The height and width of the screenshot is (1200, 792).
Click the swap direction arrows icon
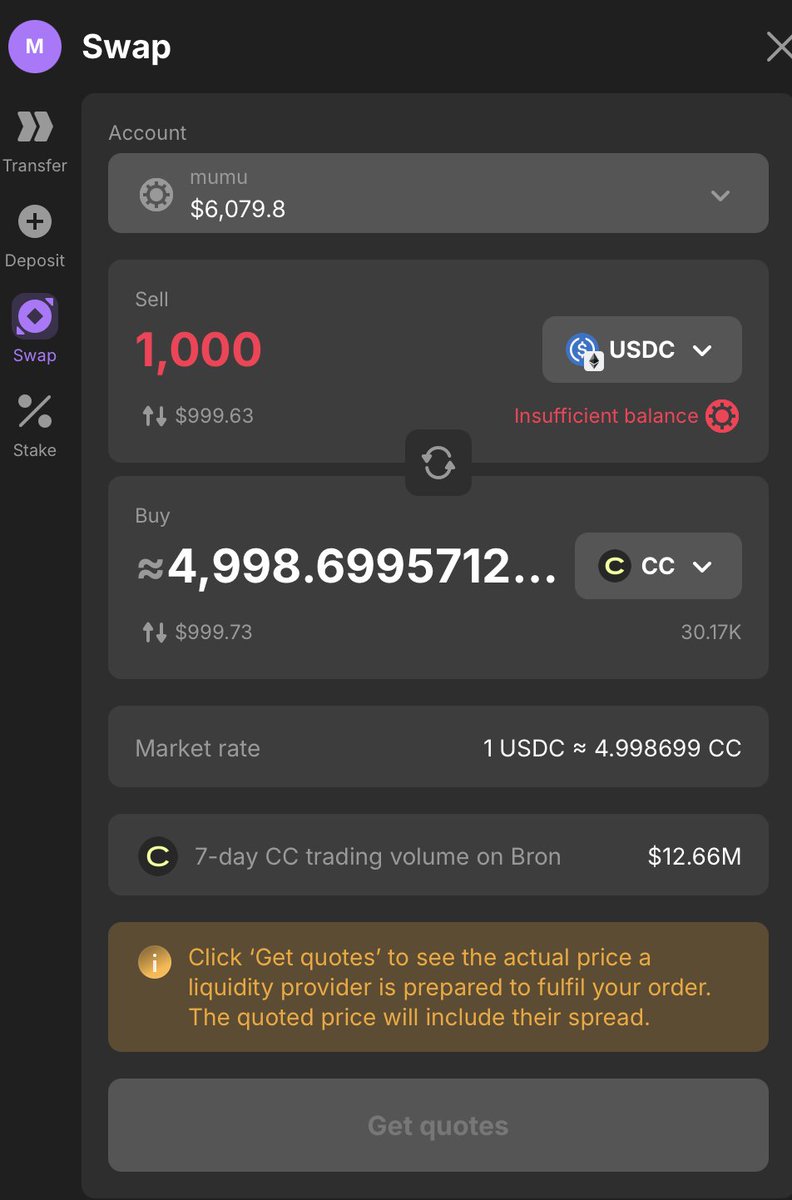click(438, 462)
